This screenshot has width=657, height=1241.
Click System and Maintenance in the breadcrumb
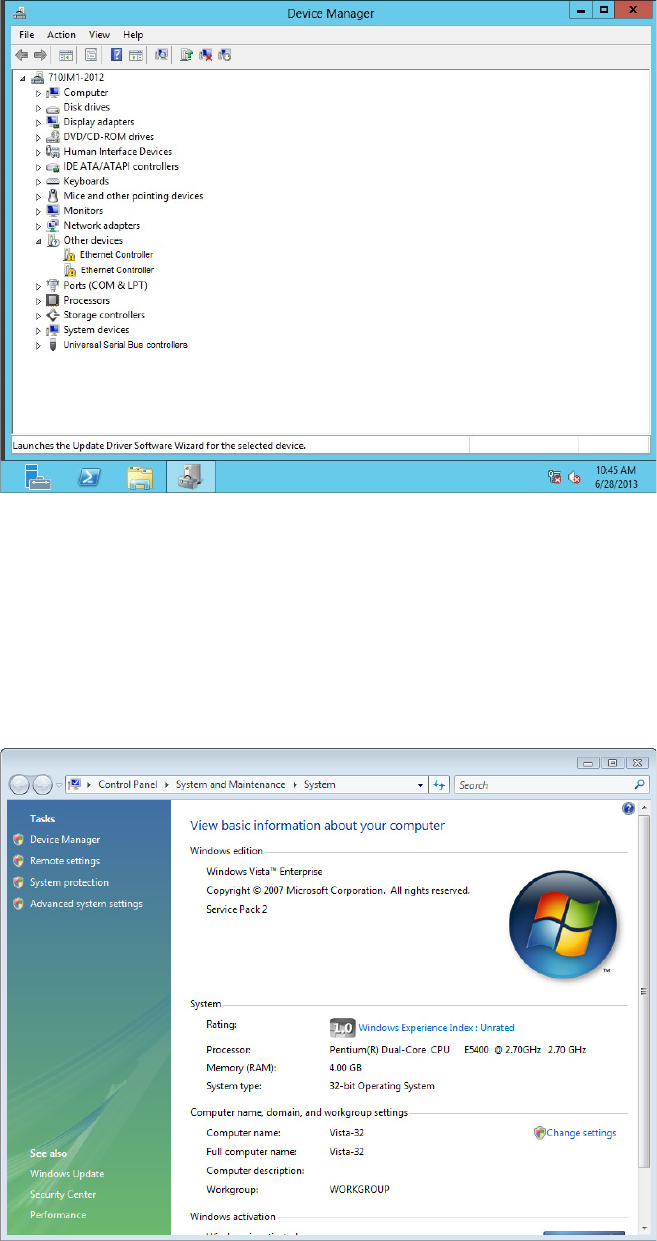[x=230, y=785]
